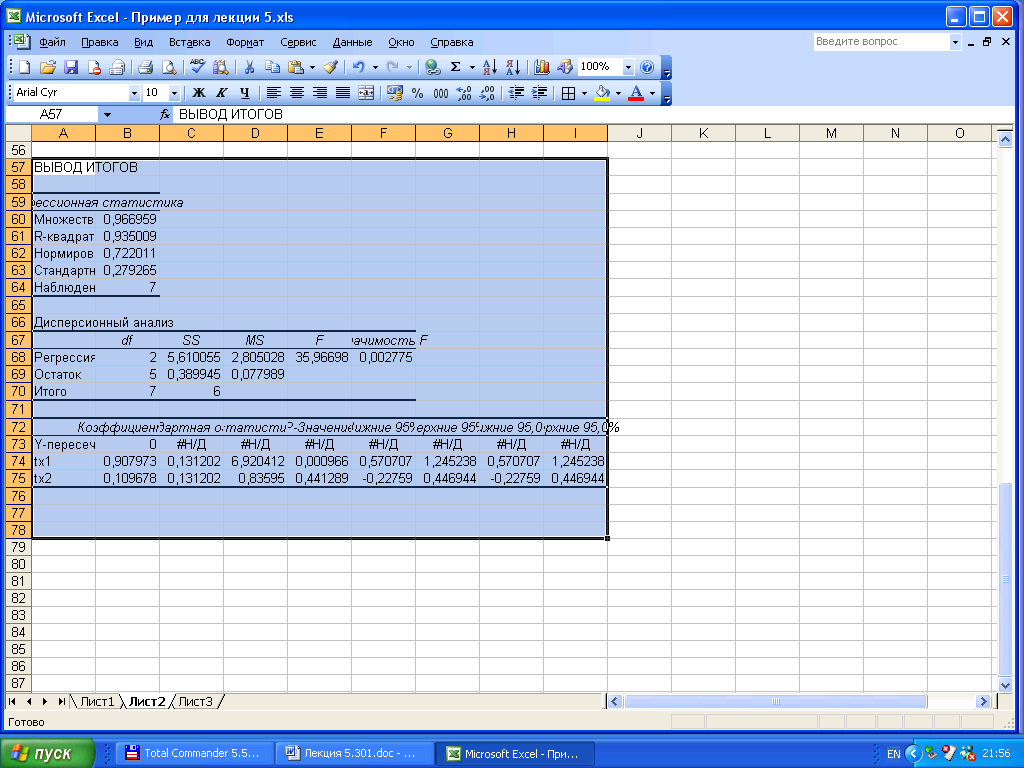This screenshot has height=768, width=1024.
Task: Open the Формат menu
Action: pos(245,42)
